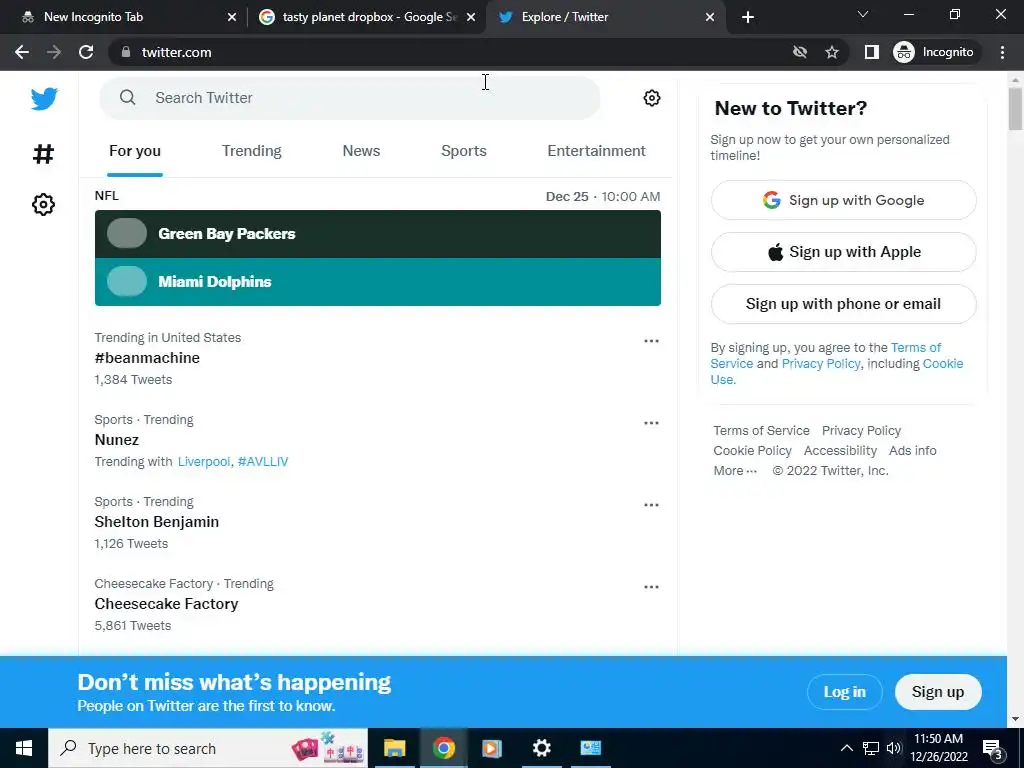
Task: Click the browser forward arrow
Action: 54,52
